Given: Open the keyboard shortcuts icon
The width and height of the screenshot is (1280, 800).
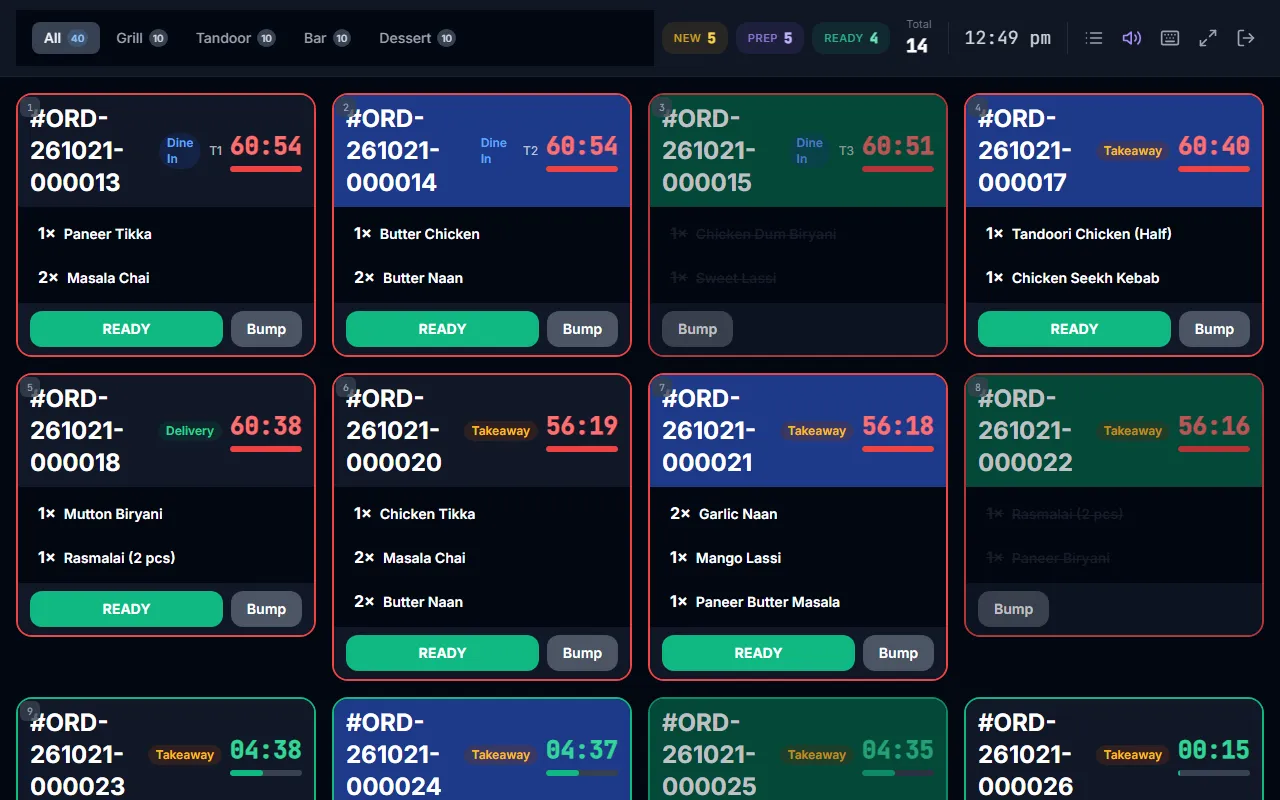Looking at the screenshot, I should click(1170, 38).
